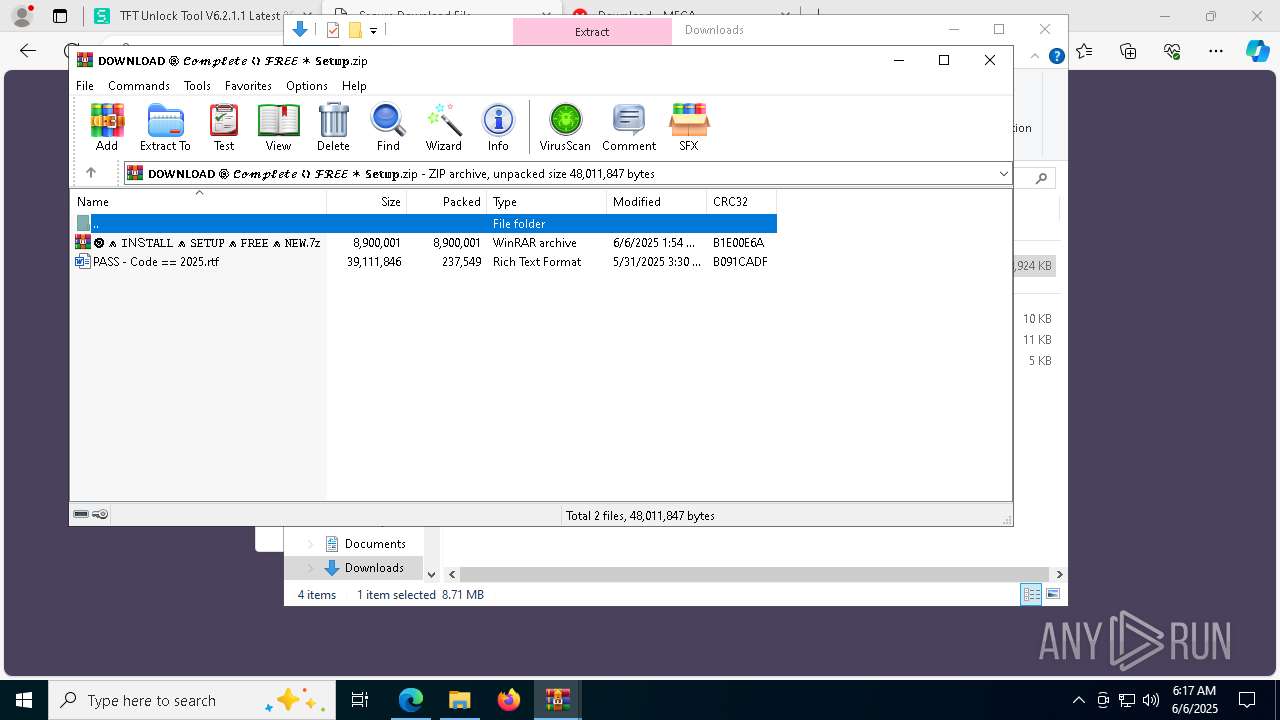
Task: Expand the Documents tree node
Action: 310,544
